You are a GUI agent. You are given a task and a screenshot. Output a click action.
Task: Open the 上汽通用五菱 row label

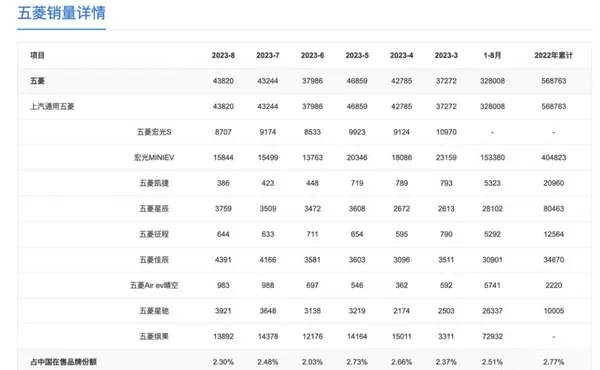(52, 106)
